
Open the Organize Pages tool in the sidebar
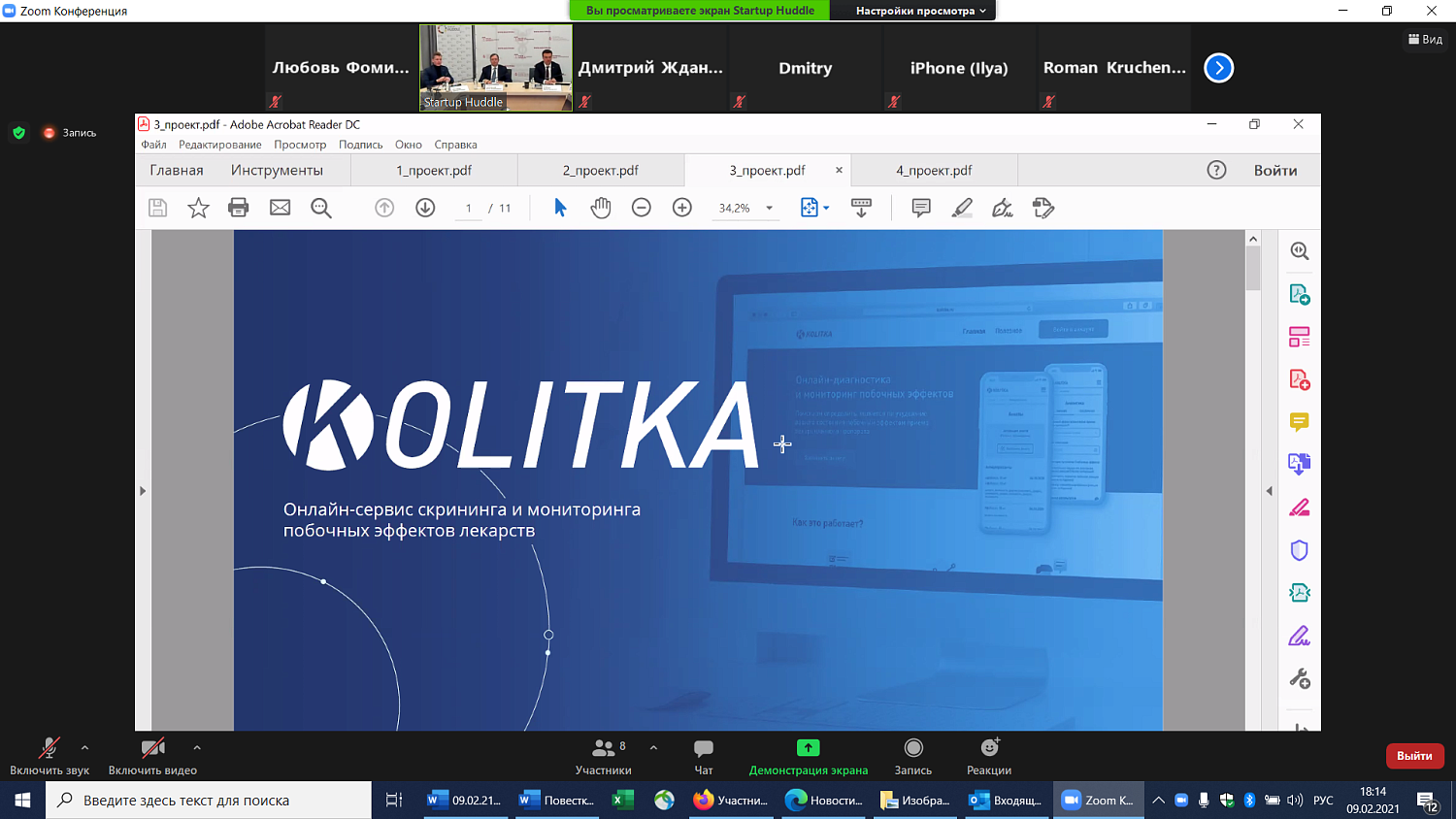click(1300, 337)
